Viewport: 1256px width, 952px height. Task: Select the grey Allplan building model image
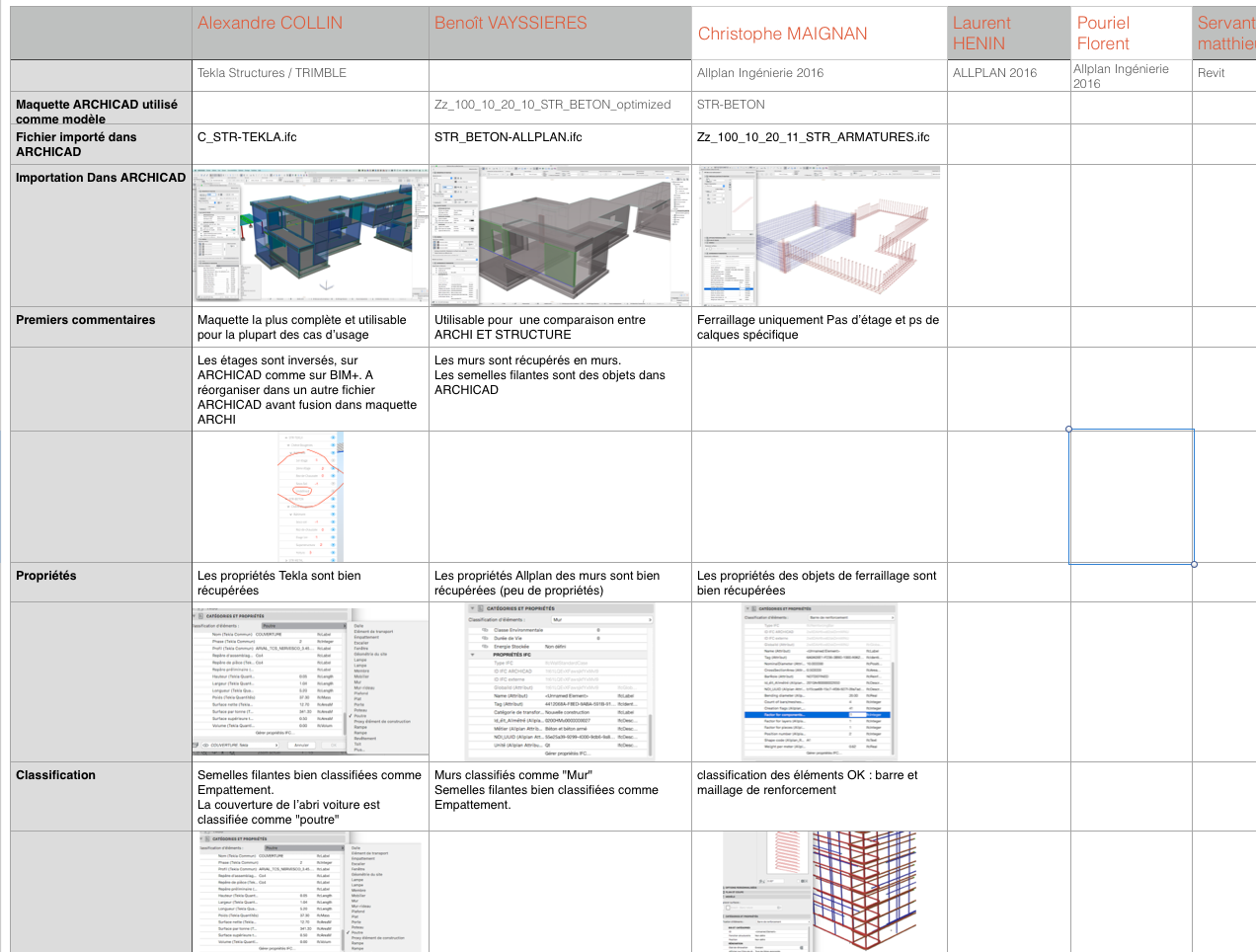click(x=560, y=234)
